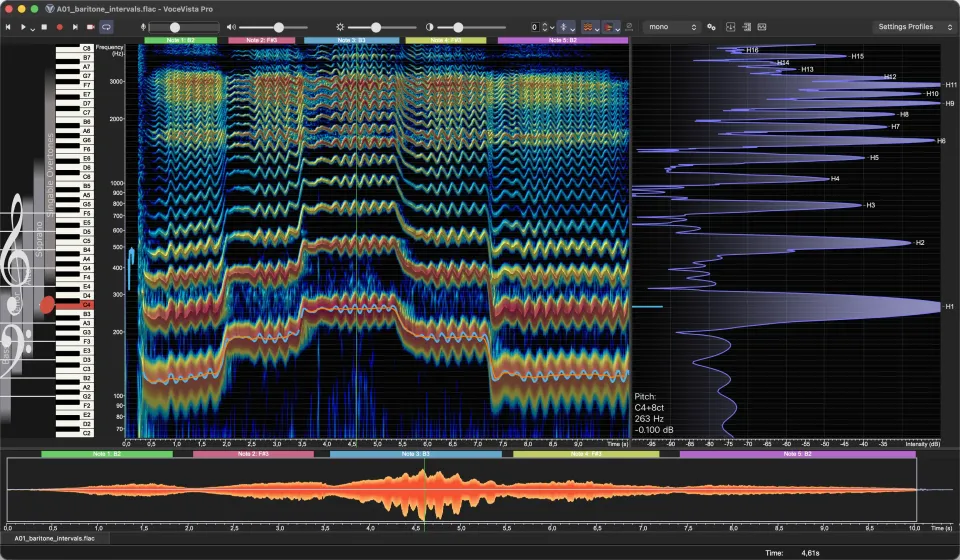Viewport: 960px width, 560px height.
Task: Adjust the spectrogram contrast slider
Action: tap(471, 27)
